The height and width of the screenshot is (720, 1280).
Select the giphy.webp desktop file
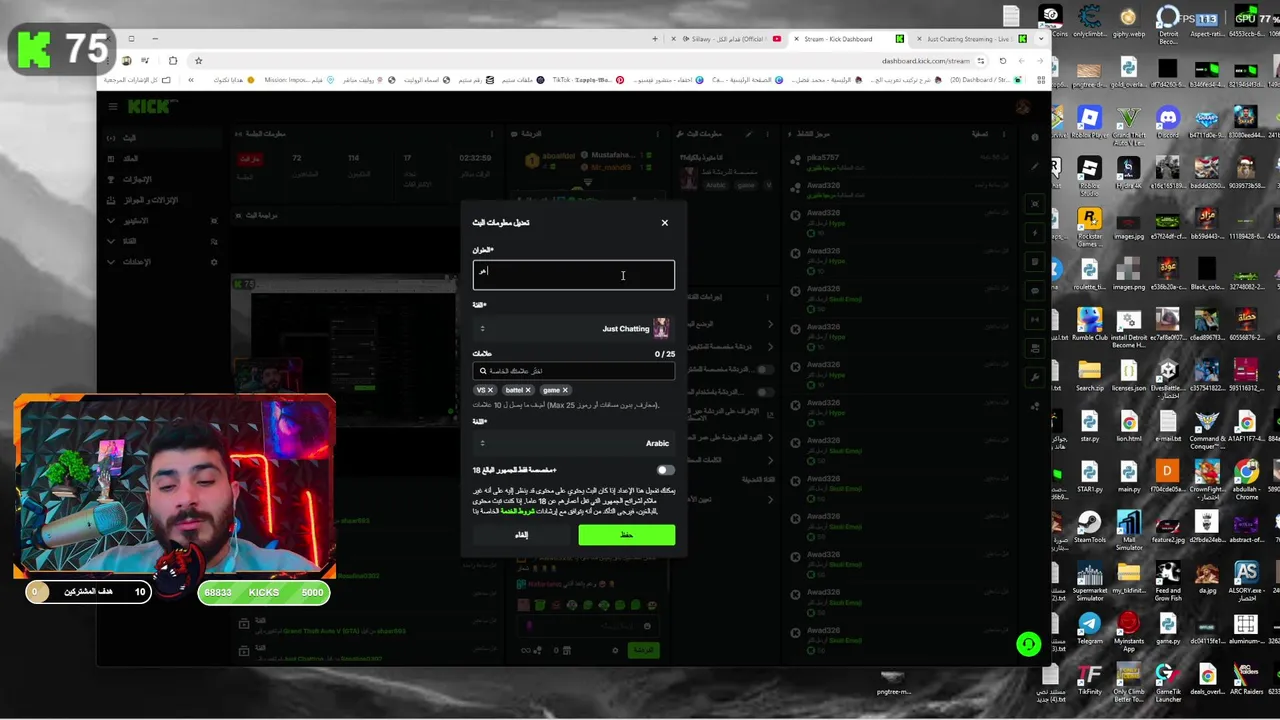[1129, 22]
